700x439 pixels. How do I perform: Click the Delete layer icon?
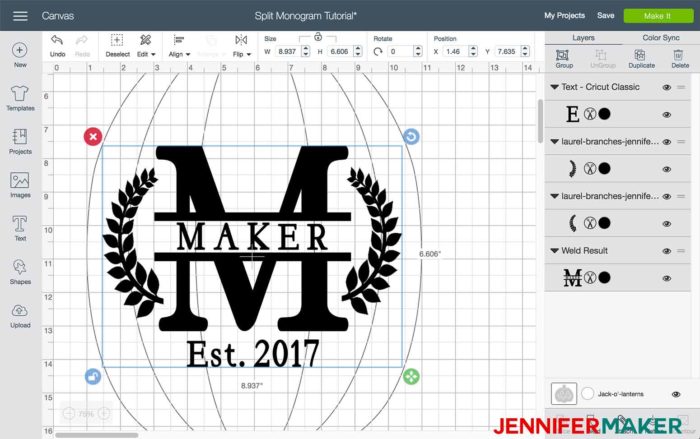pos(678,55)
